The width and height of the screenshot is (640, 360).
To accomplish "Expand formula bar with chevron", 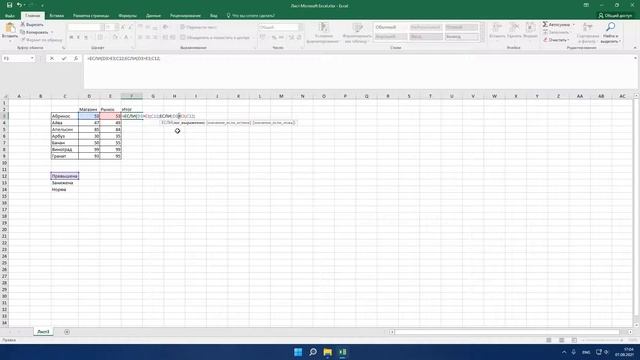I will 635,58.
